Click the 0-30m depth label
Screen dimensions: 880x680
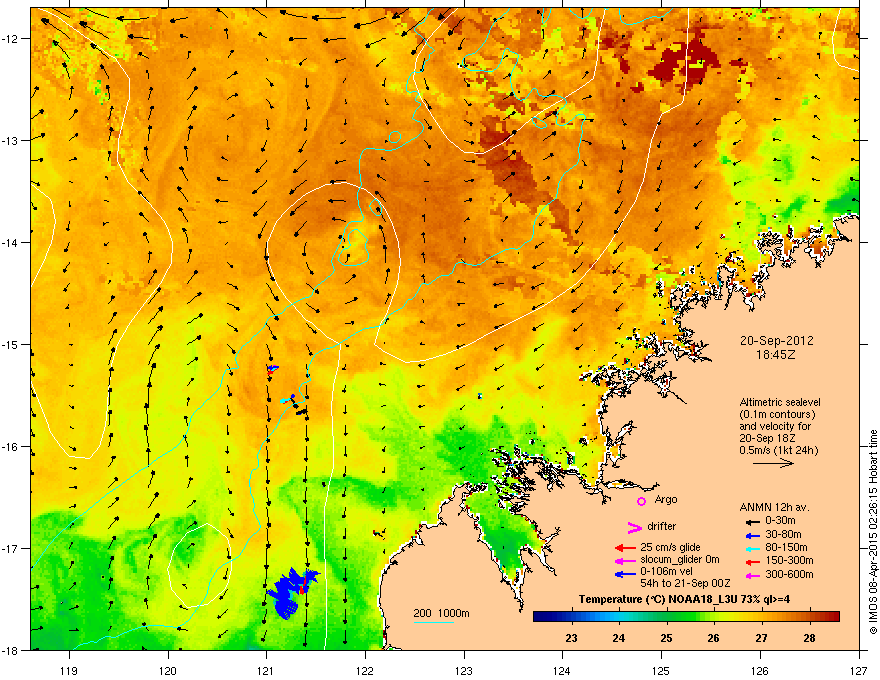click(780, 521)
